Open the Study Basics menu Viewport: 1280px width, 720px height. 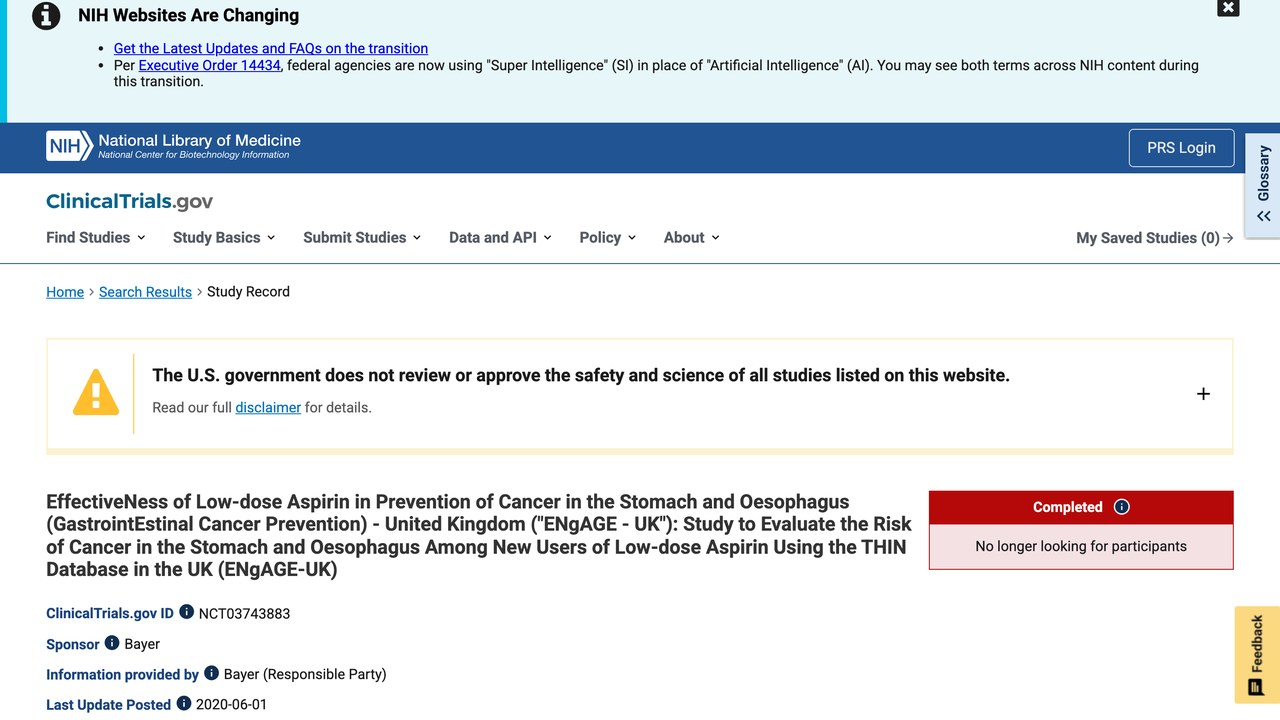(x=224, y=238)
